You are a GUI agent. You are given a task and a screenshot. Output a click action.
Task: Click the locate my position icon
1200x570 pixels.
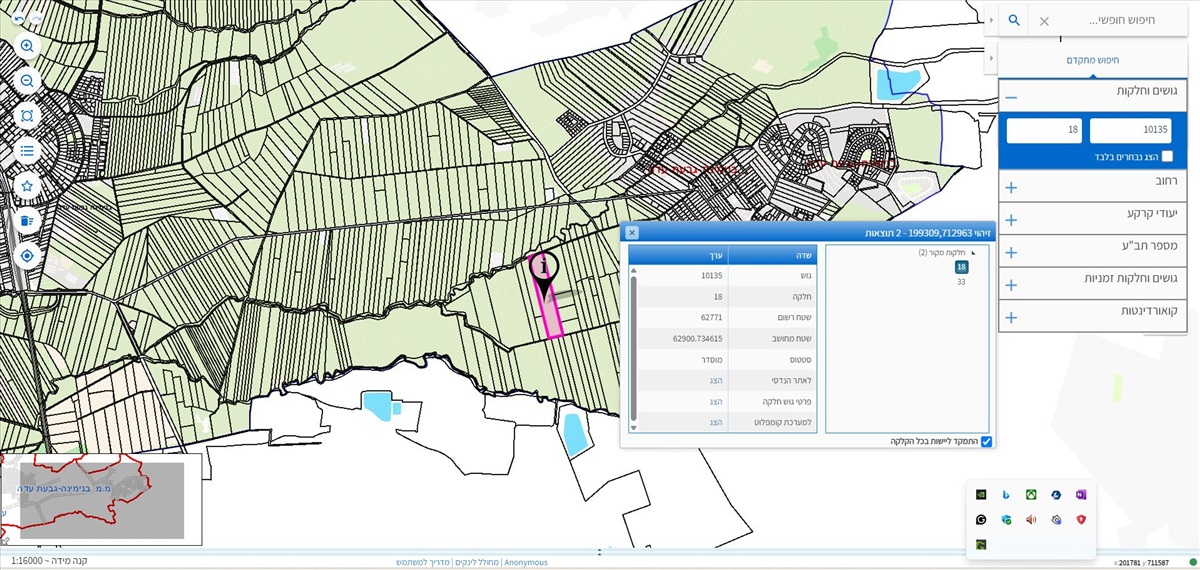(27, 256)
